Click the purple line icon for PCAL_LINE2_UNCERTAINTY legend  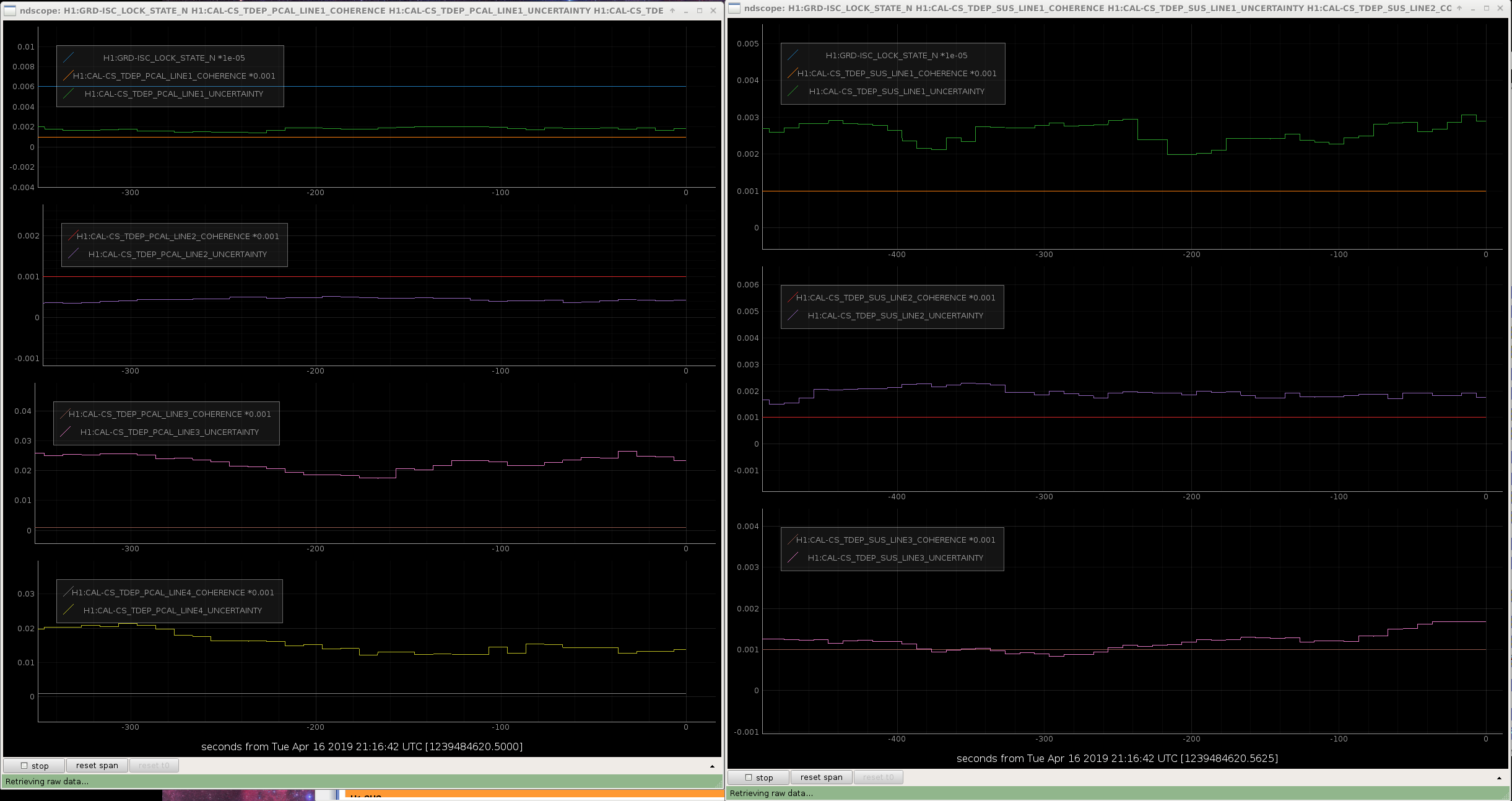(73, 254)
